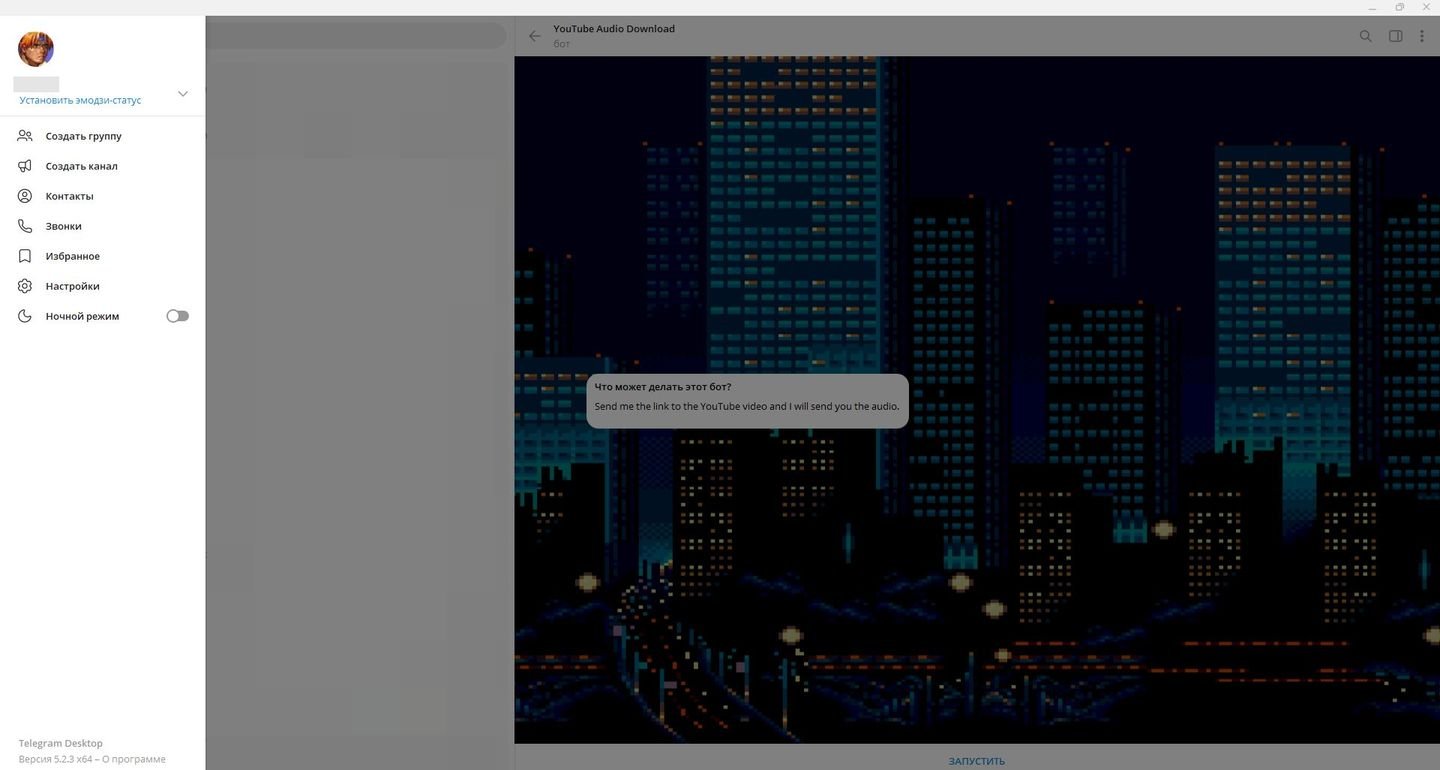The height and width of the screenshot is (770, 1440).
Task: Click the Saved Messages bookmark icon
Action: coord(25,256)
